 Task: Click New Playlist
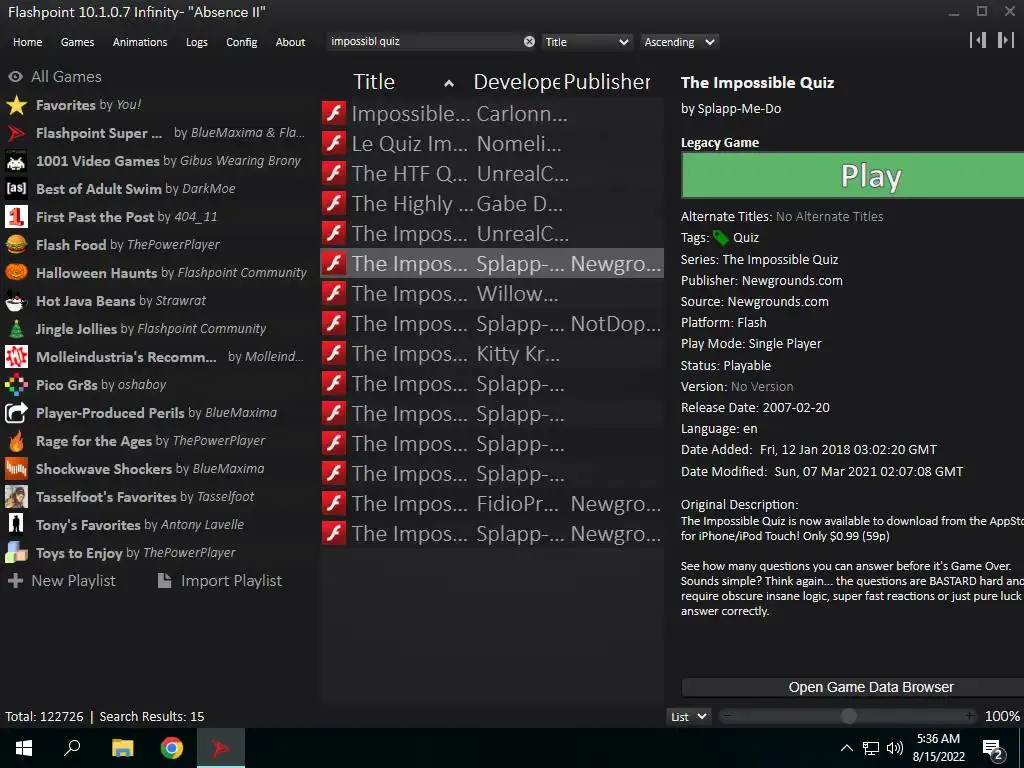61,581
